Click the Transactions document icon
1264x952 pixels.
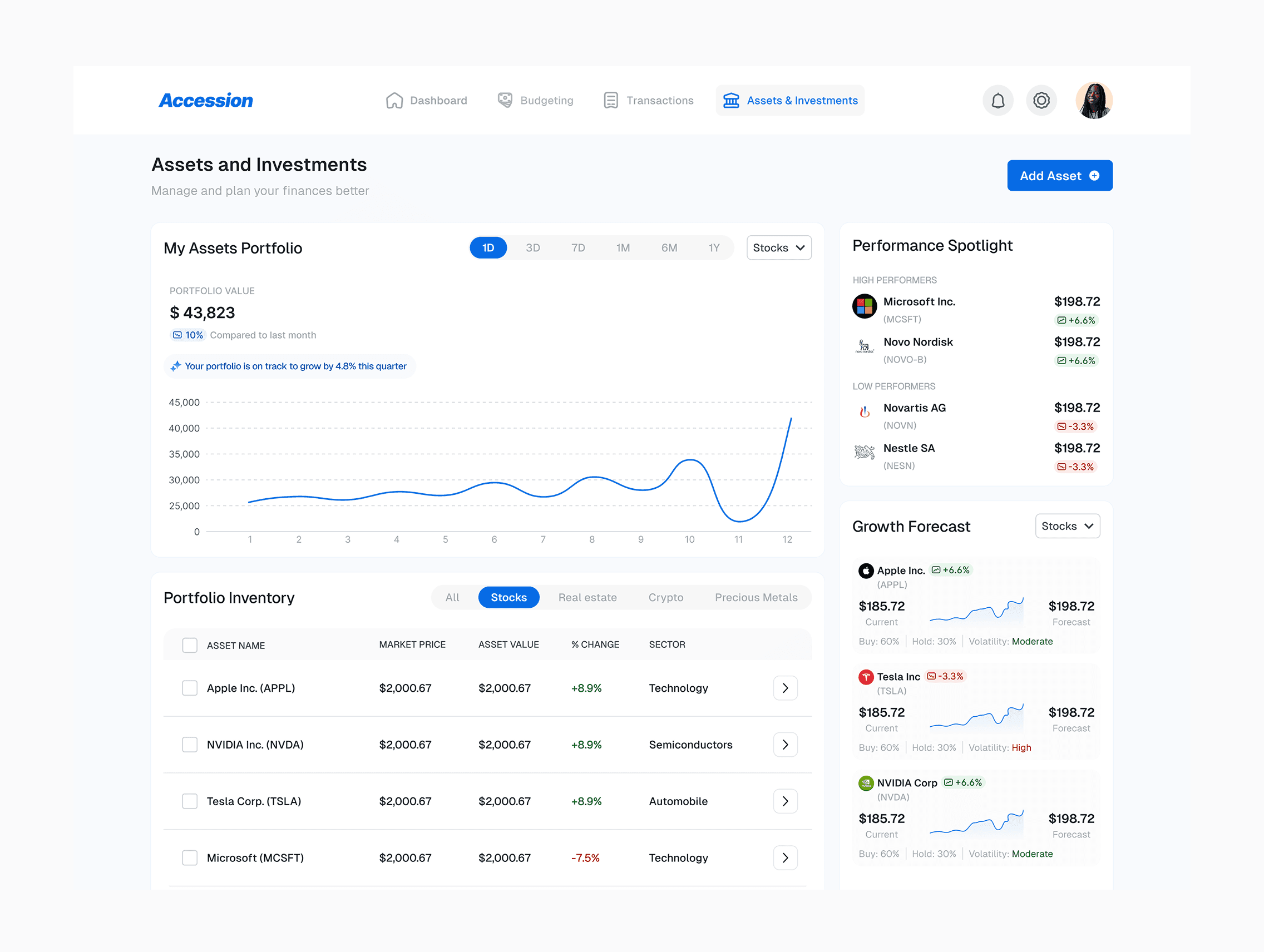pyautogui.click(x=610, y=101)
